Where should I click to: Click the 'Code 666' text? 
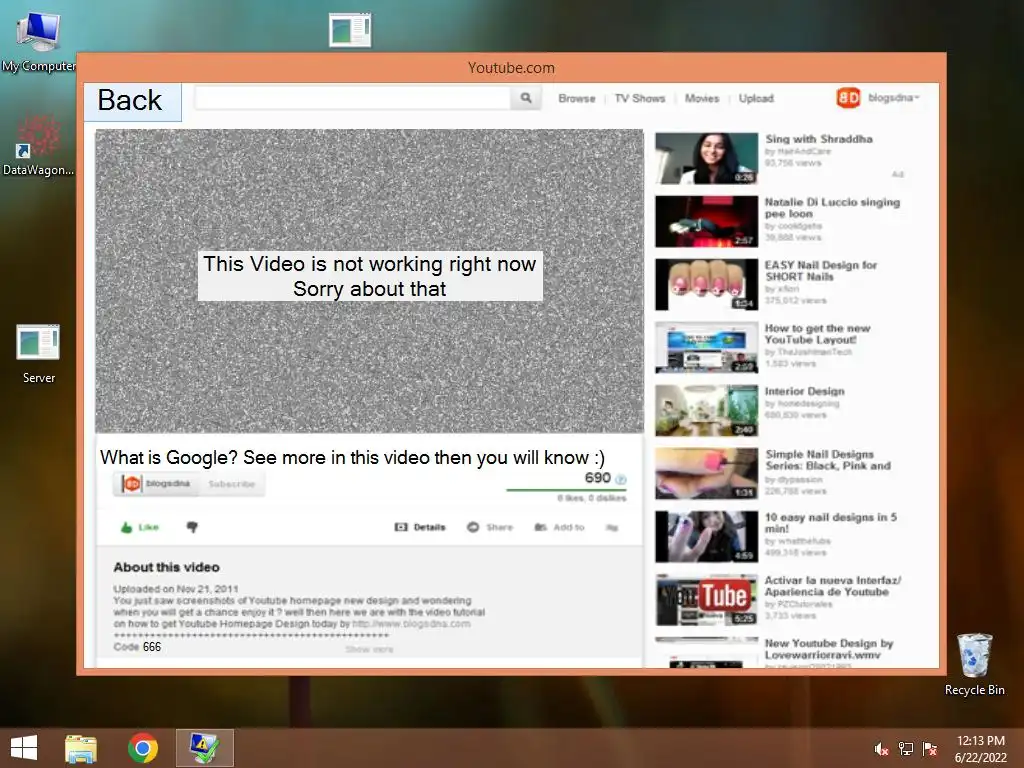pos(137,647)
